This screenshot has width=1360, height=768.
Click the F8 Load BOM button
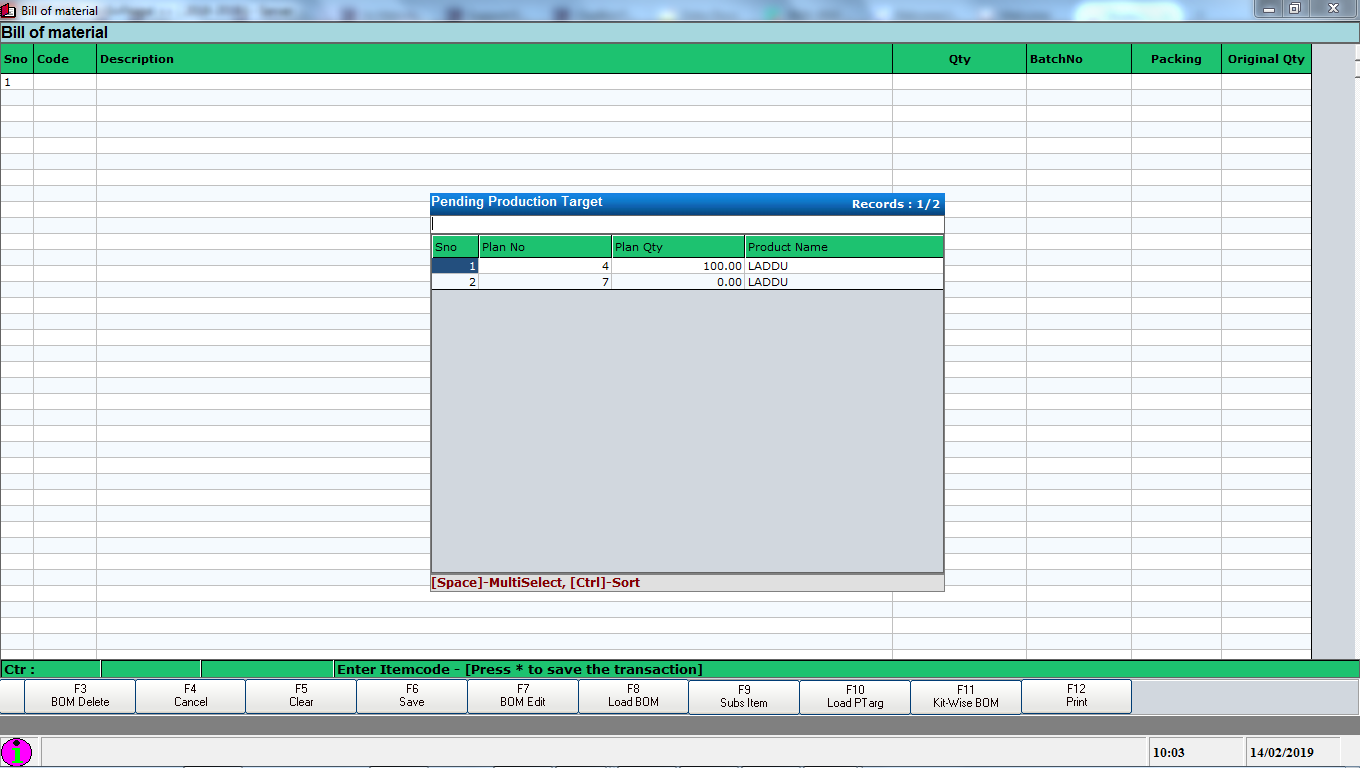633,696
